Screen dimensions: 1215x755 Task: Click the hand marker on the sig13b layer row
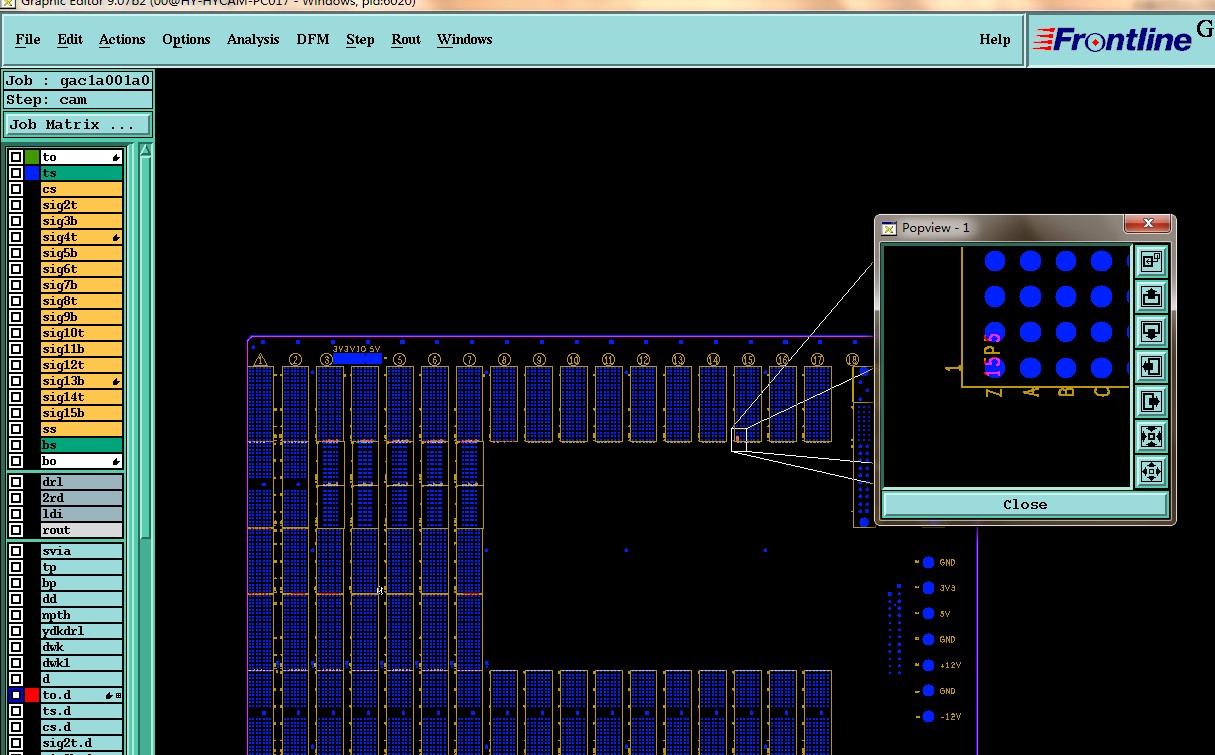[x=116, y=382]
